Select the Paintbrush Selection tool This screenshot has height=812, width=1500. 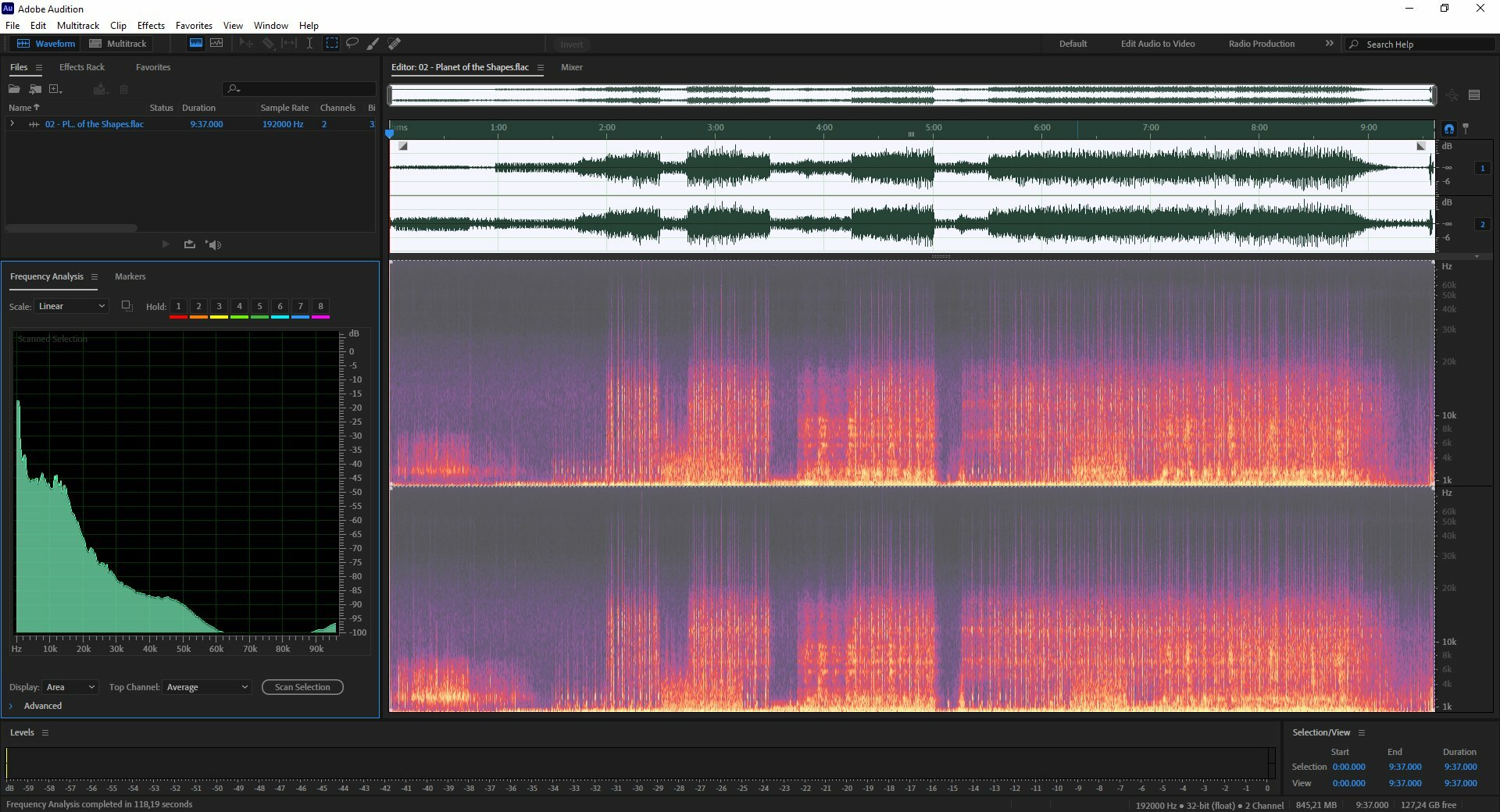click(373, 44)
